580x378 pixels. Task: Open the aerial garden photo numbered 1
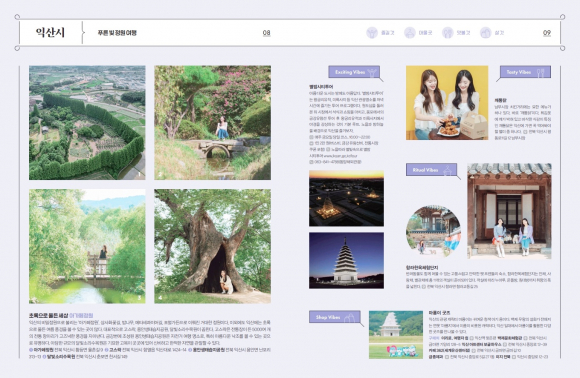(x=87, y=123)
